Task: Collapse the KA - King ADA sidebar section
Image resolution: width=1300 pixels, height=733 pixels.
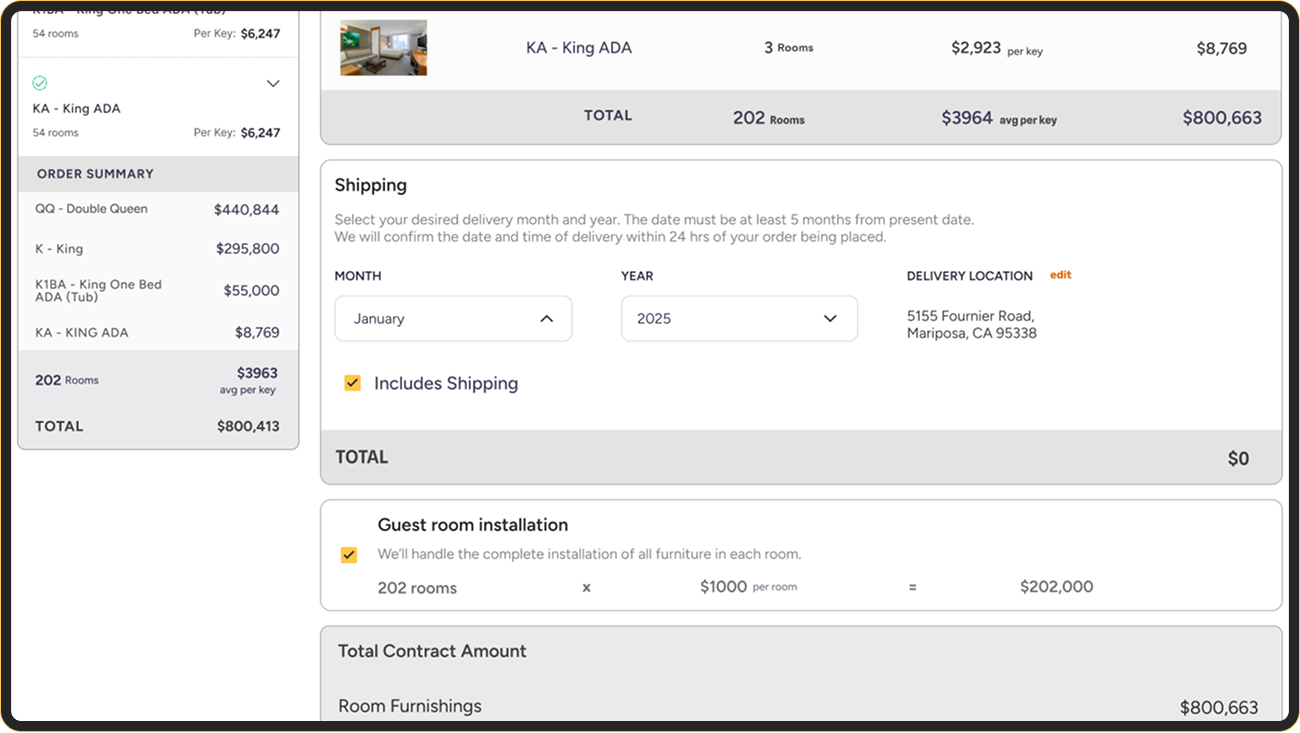Action: tap(273, 84)
